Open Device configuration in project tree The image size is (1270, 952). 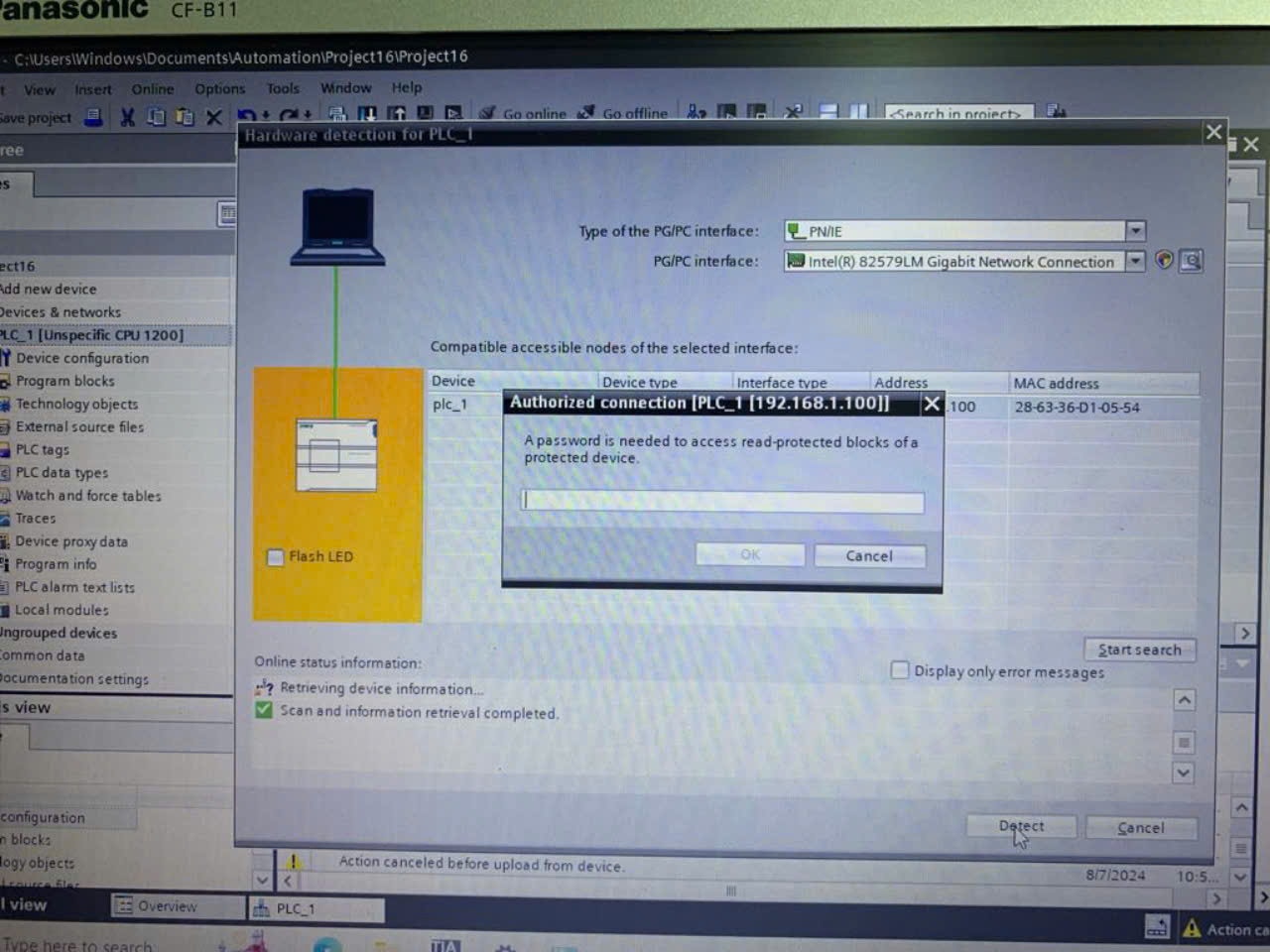[84, 357]
